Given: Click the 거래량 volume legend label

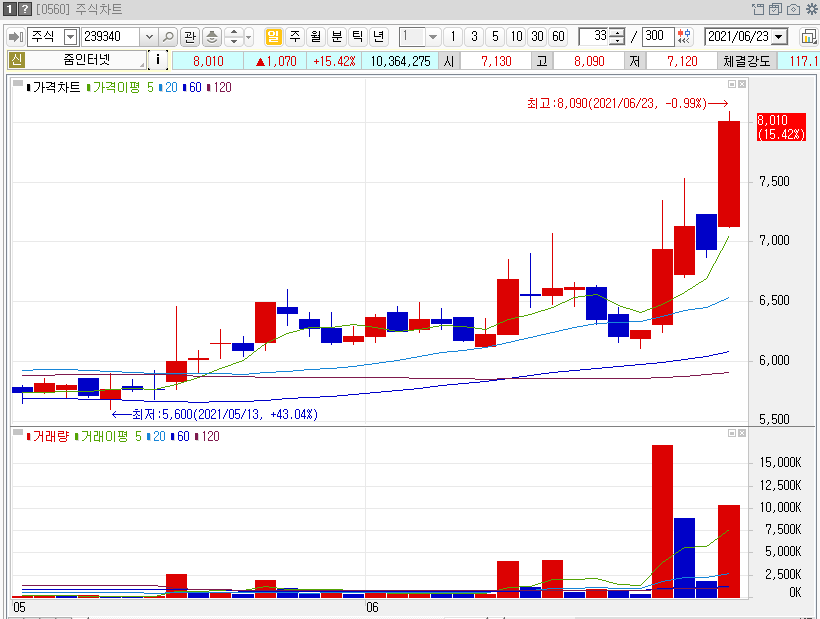Looking at the screenshot, I should pyautogui.click(x=51, y=437).
